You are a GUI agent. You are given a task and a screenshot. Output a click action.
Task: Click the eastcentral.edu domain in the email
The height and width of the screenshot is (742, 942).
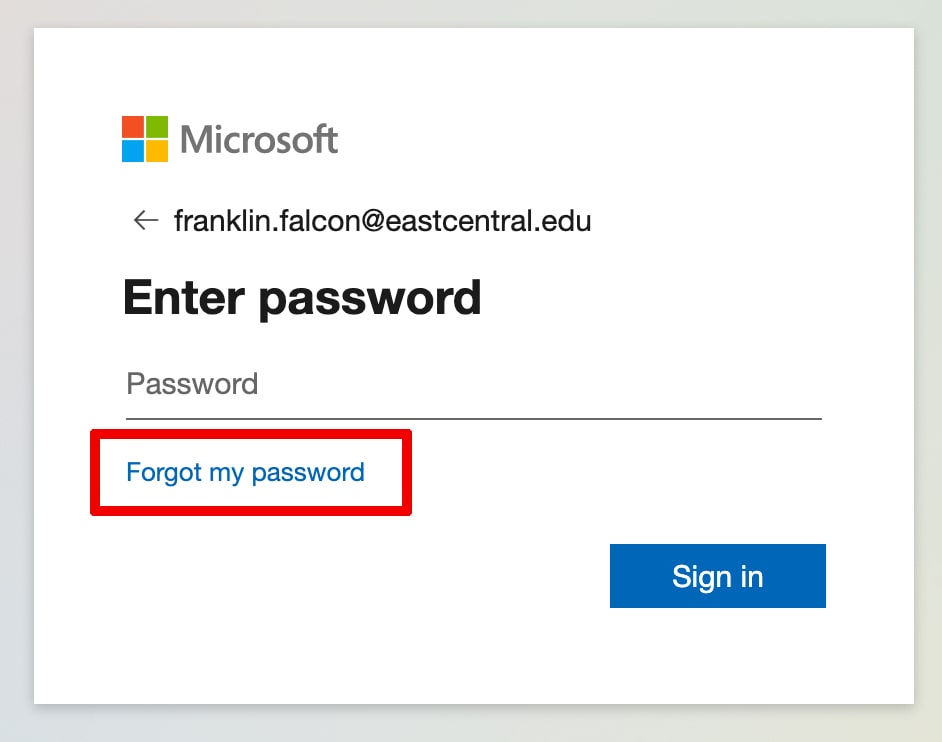click(x=488, y=221)
